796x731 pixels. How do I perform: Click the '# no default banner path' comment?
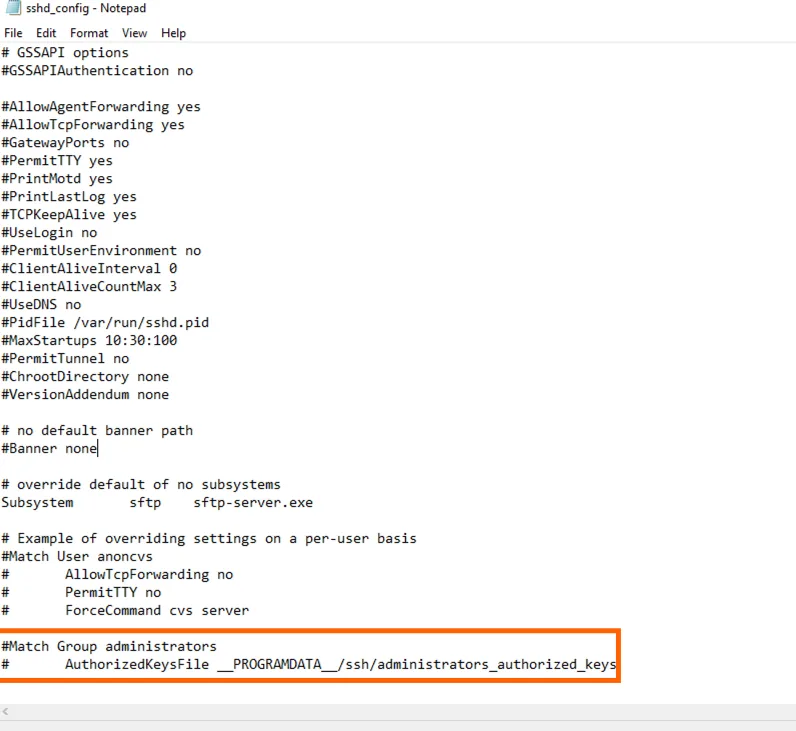pyautogui.click(x=97, y=431)
